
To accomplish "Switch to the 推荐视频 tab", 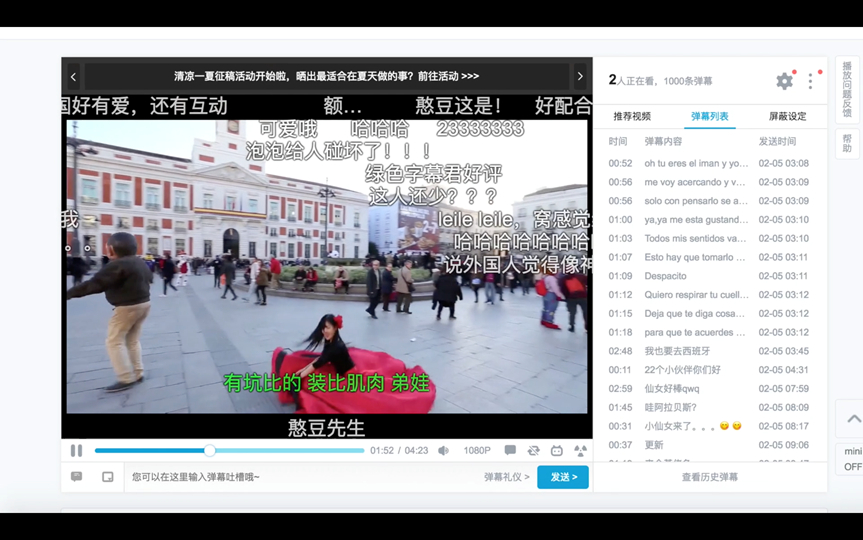I will click(x=632, y=116).
